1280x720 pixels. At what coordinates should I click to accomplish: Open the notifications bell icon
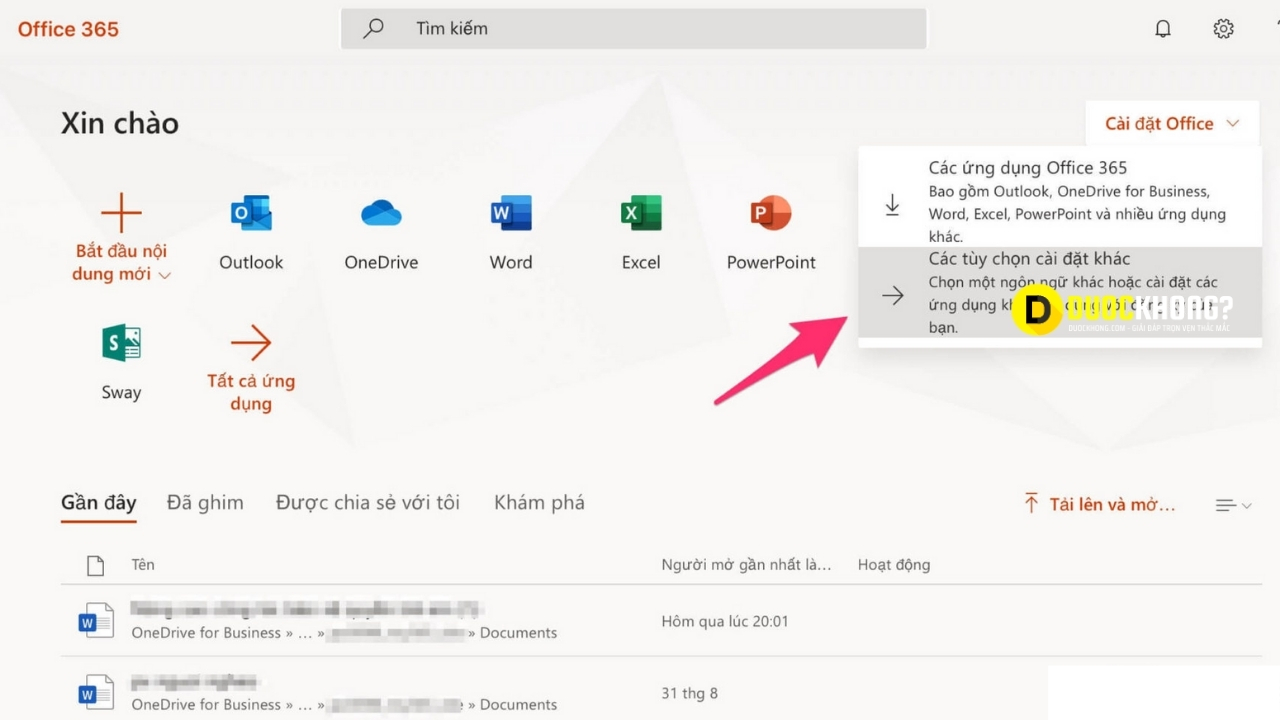tap(1163, 28)
